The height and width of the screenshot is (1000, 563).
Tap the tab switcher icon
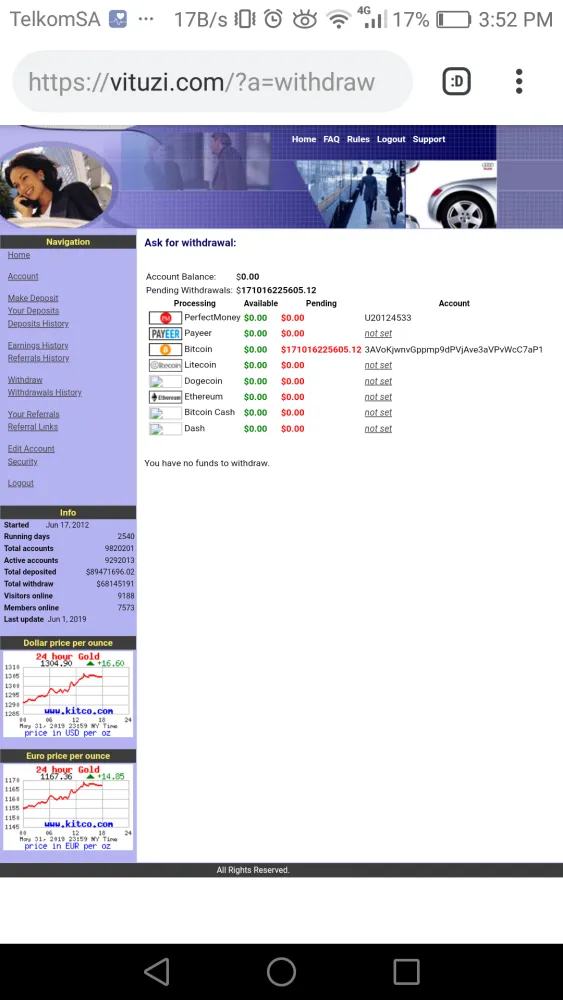pos(457,82)
